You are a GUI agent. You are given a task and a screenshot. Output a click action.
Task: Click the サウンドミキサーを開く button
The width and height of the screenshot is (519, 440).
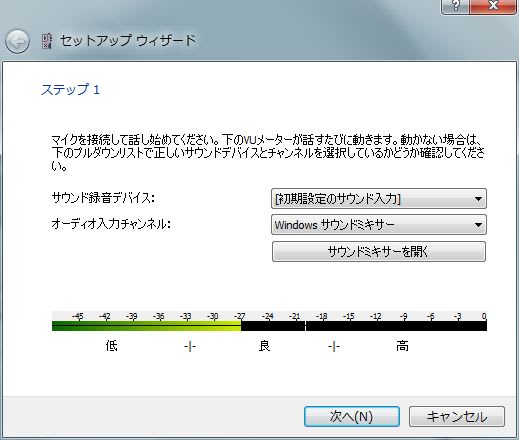(379, 251)
